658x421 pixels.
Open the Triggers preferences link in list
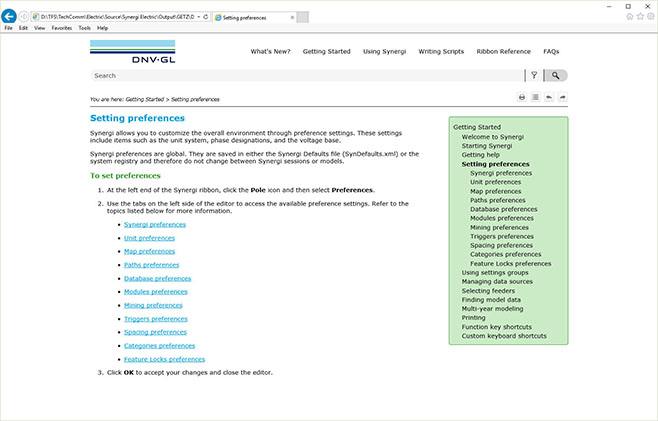tap(156, 319)
